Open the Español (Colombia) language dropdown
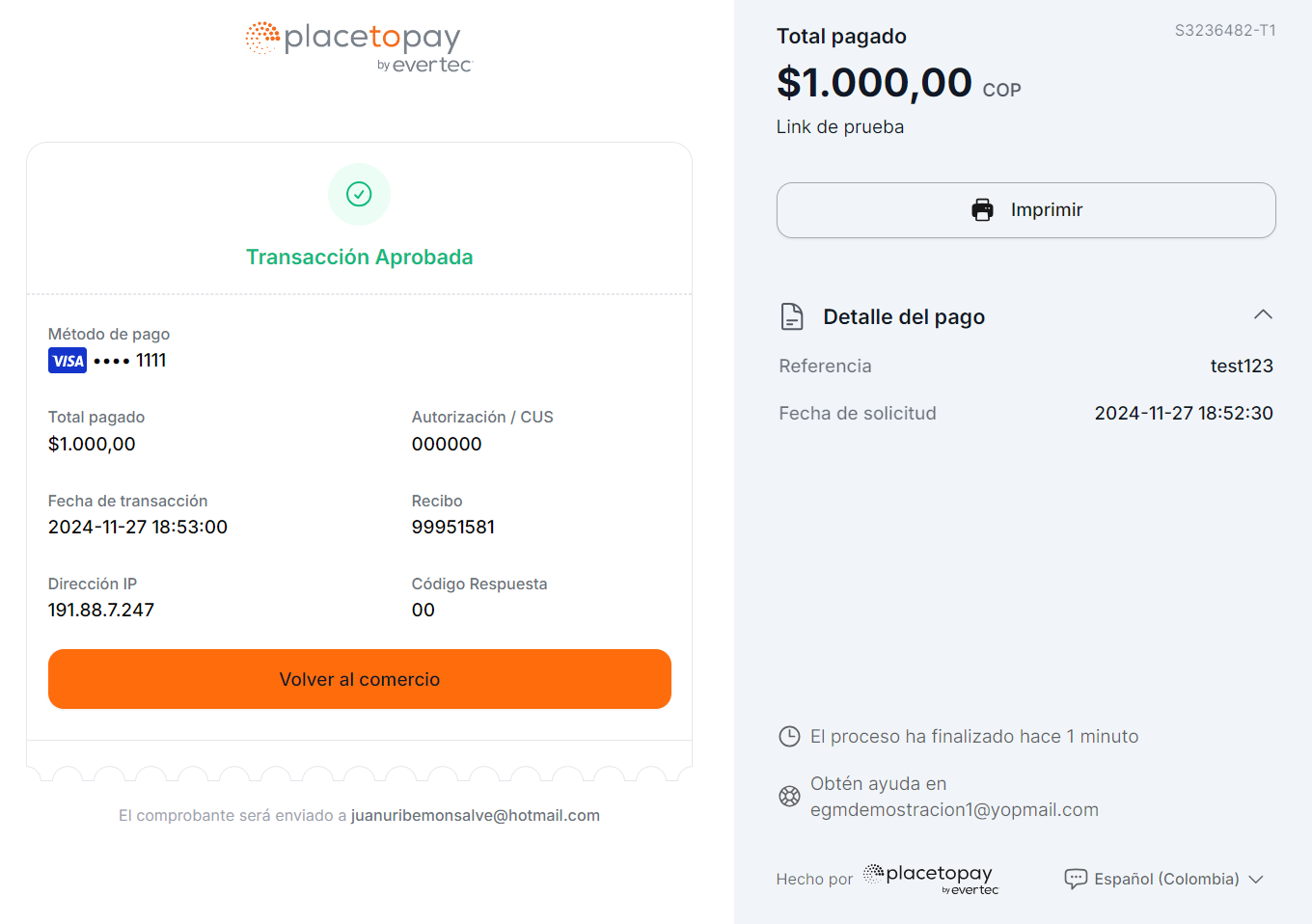This screenshot has width=1312, height=924. point(1164,879)
